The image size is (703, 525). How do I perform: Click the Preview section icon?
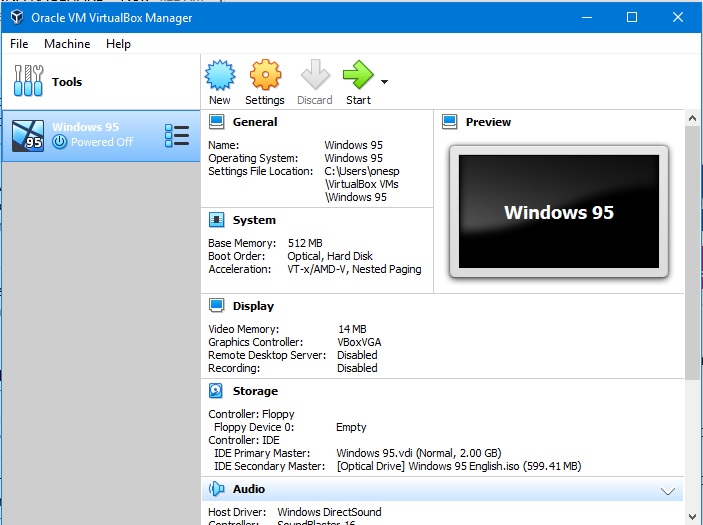click(x=450, y=121)
